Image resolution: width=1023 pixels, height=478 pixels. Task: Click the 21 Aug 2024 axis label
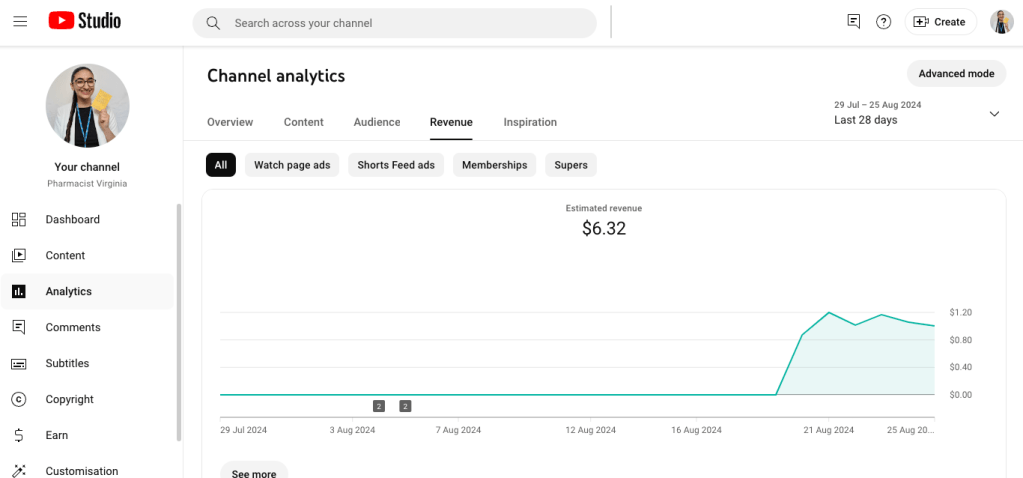(x=829, y=430)
